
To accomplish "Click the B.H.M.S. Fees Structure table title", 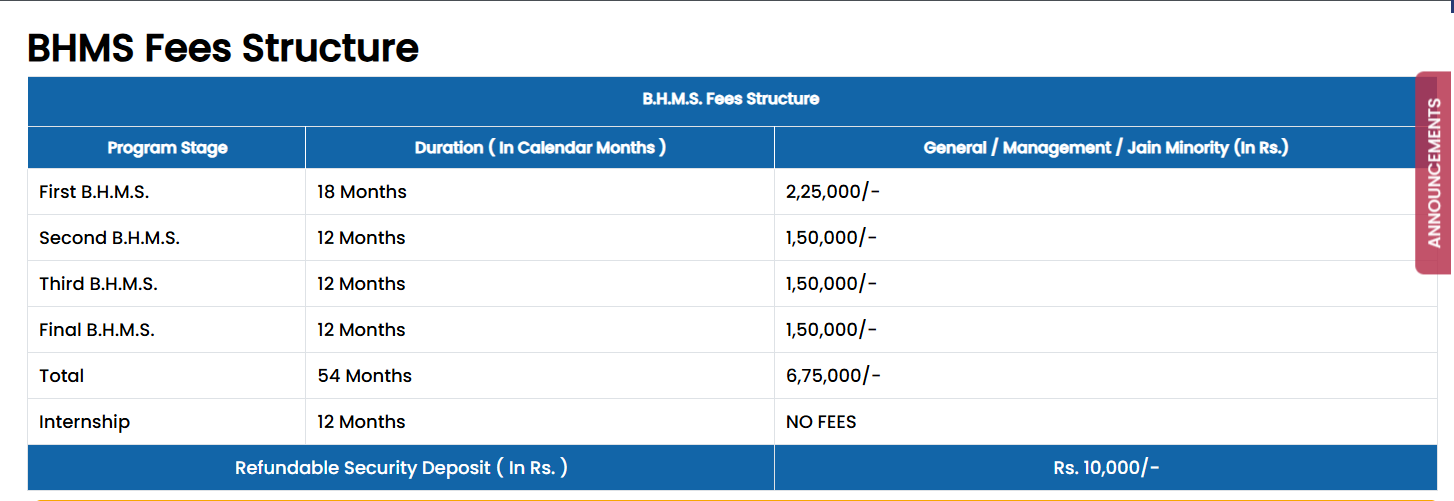I will [730, 99].
